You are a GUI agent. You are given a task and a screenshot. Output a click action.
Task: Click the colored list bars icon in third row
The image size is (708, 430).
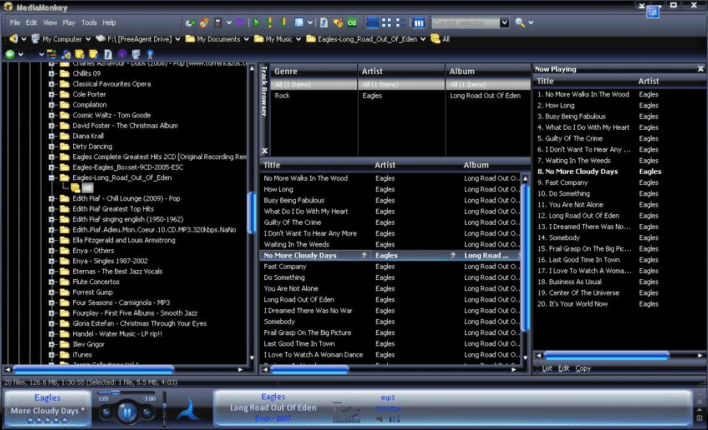click(x=51, y=54)
